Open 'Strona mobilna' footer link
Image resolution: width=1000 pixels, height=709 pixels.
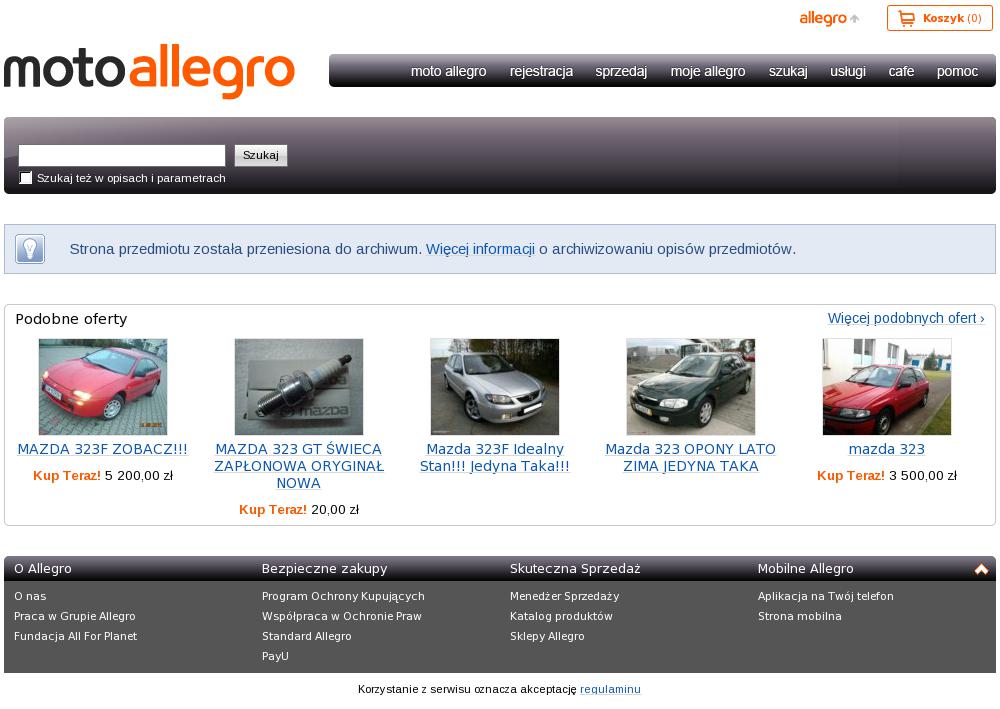(800, 616)
